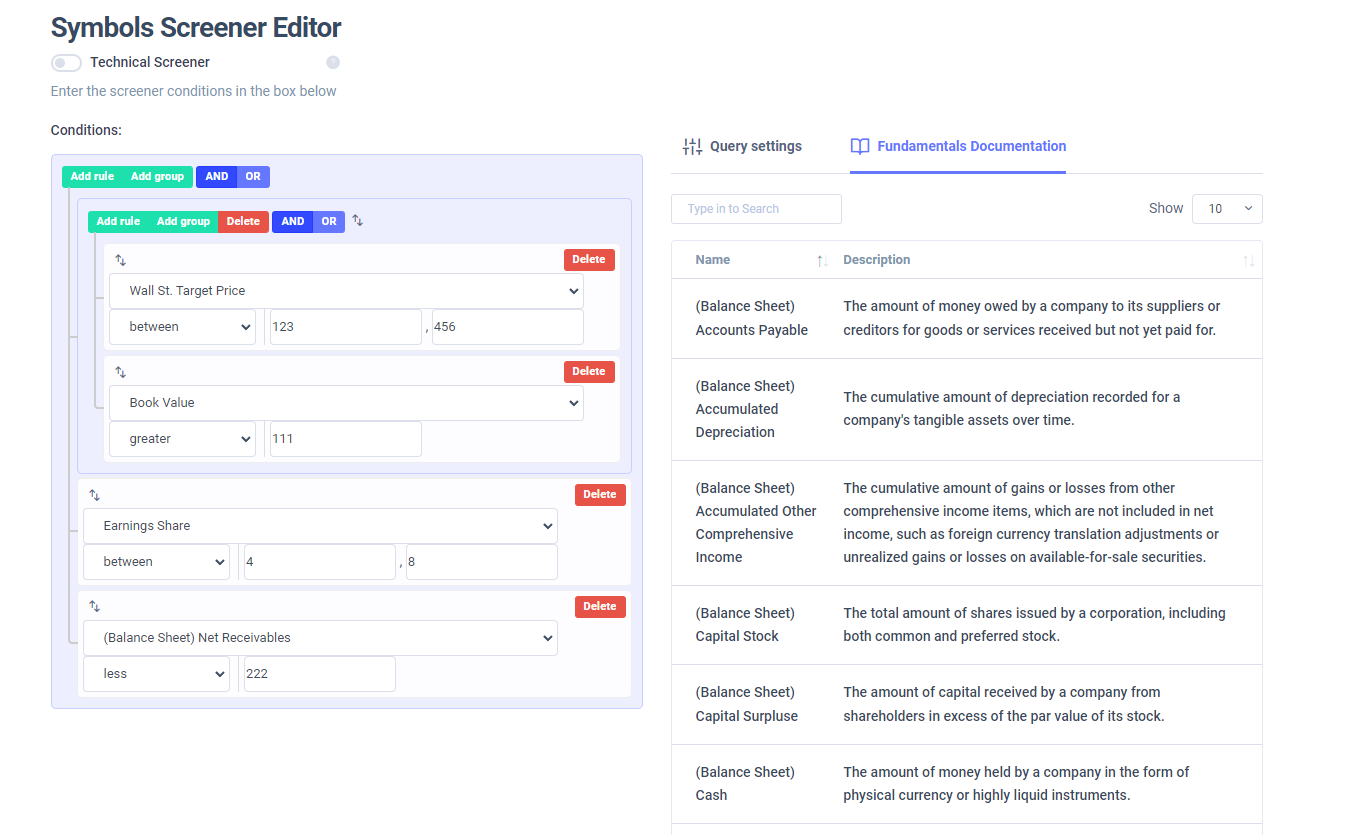
Task: Delete the Earnings Share rule
Action: coord(600,495)
